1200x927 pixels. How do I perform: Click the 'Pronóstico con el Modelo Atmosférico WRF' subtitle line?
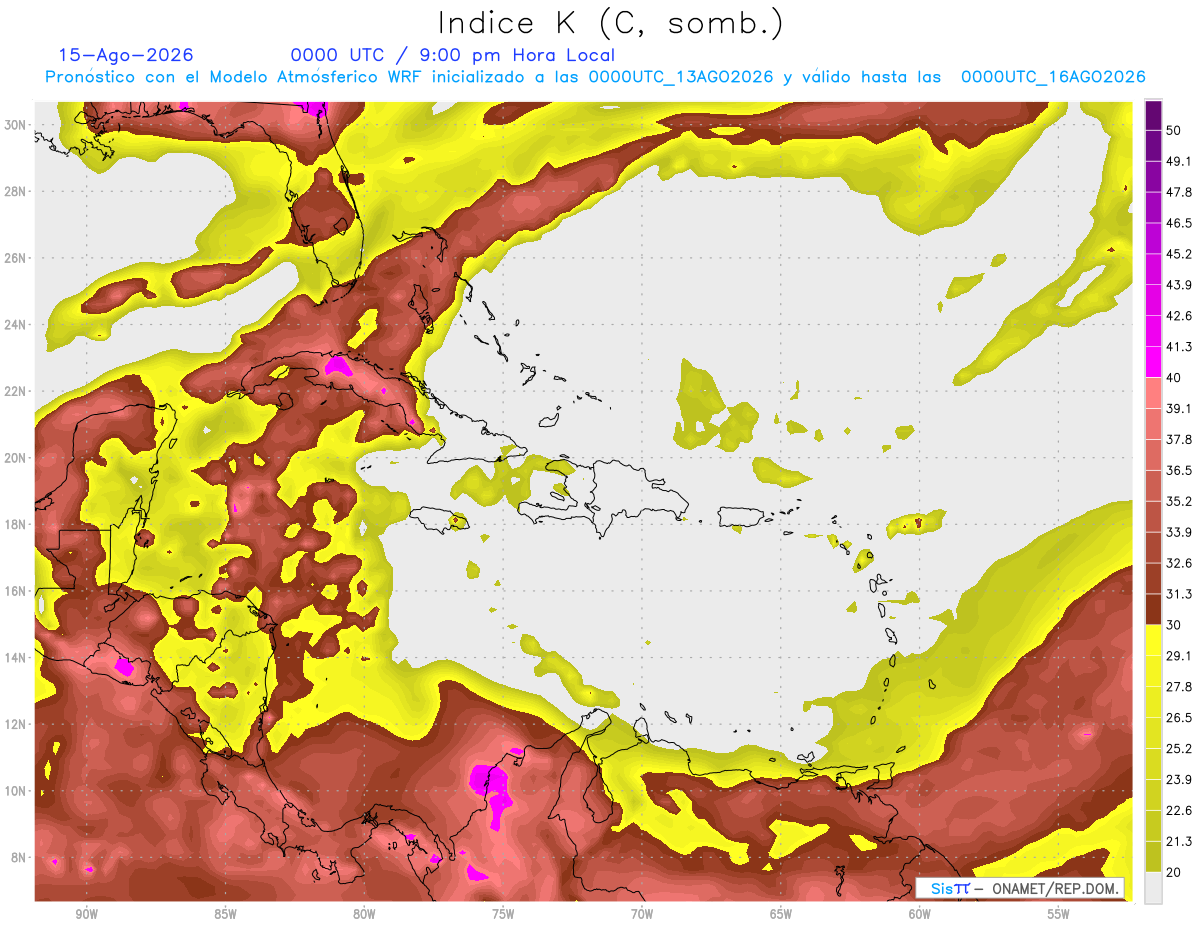[595, 77]
